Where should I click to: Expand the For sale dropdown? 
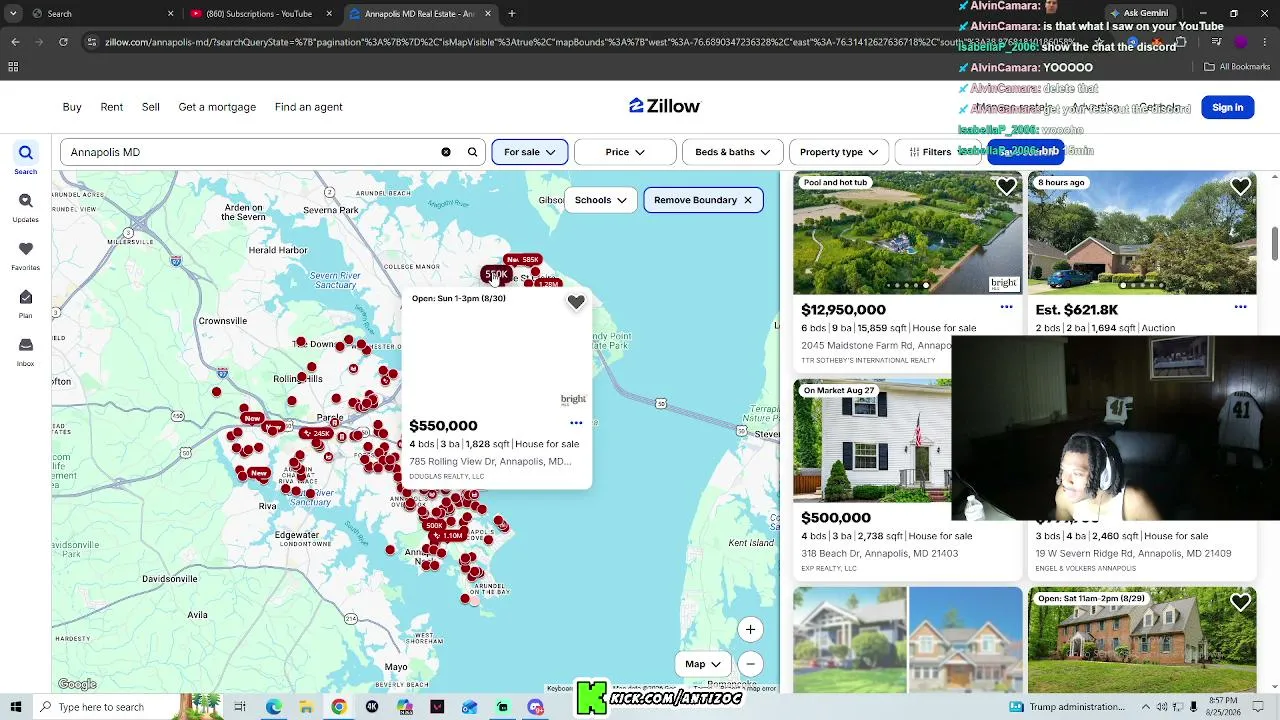coord(530,152)
